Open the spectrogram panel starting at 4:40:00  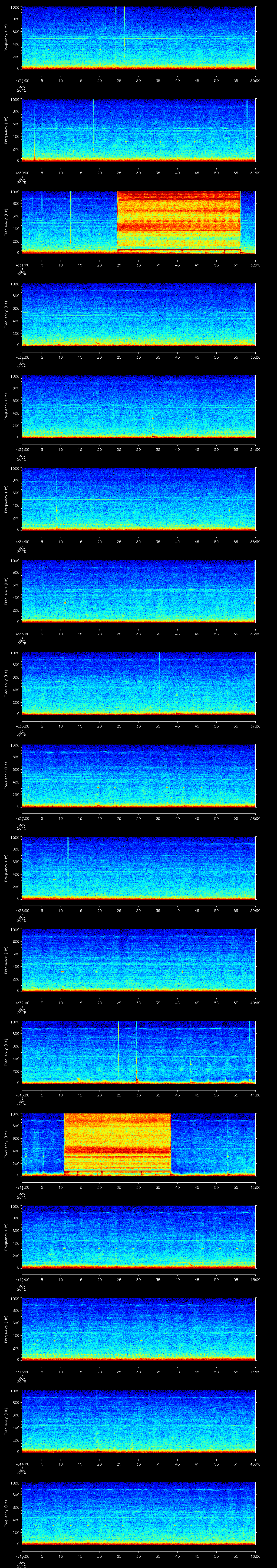[138, 1052]
